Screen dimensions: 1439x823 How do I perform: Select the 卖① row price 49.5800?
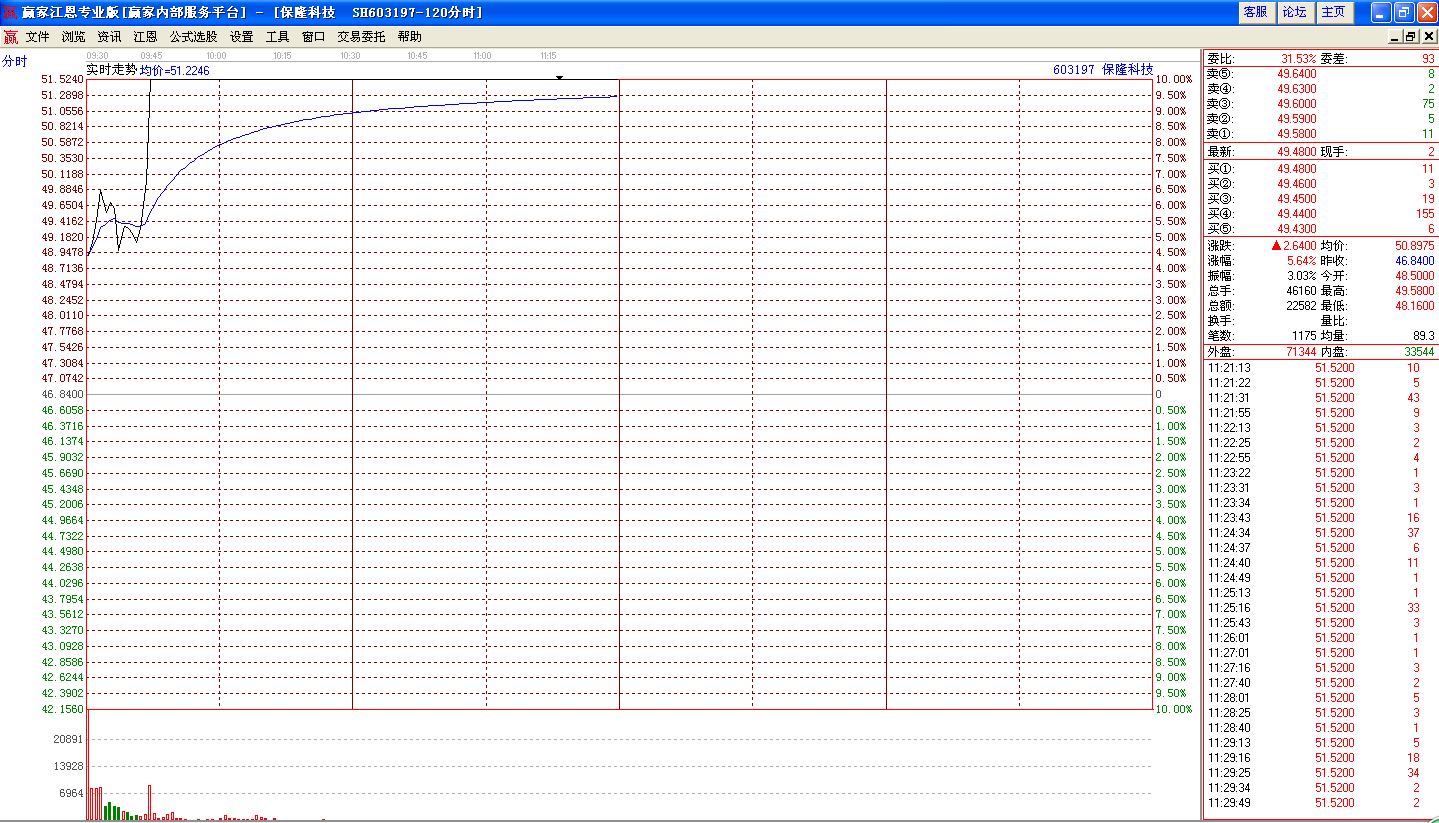point(1297,134)
